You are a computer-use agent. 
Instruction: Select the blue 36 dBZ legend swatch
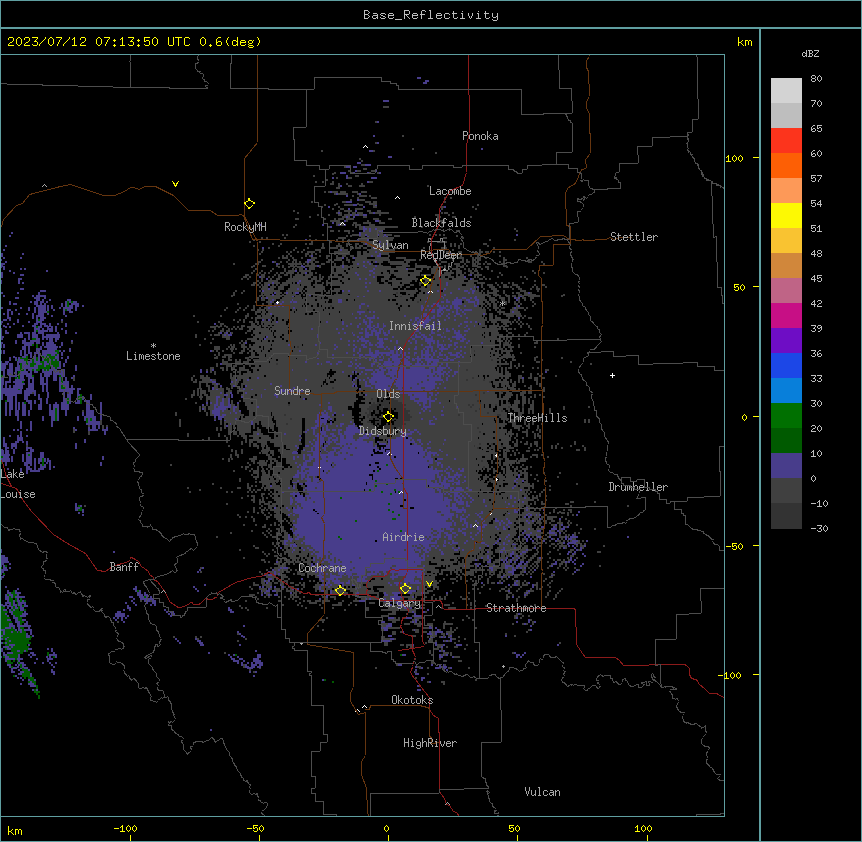click(x=786, y=365)
